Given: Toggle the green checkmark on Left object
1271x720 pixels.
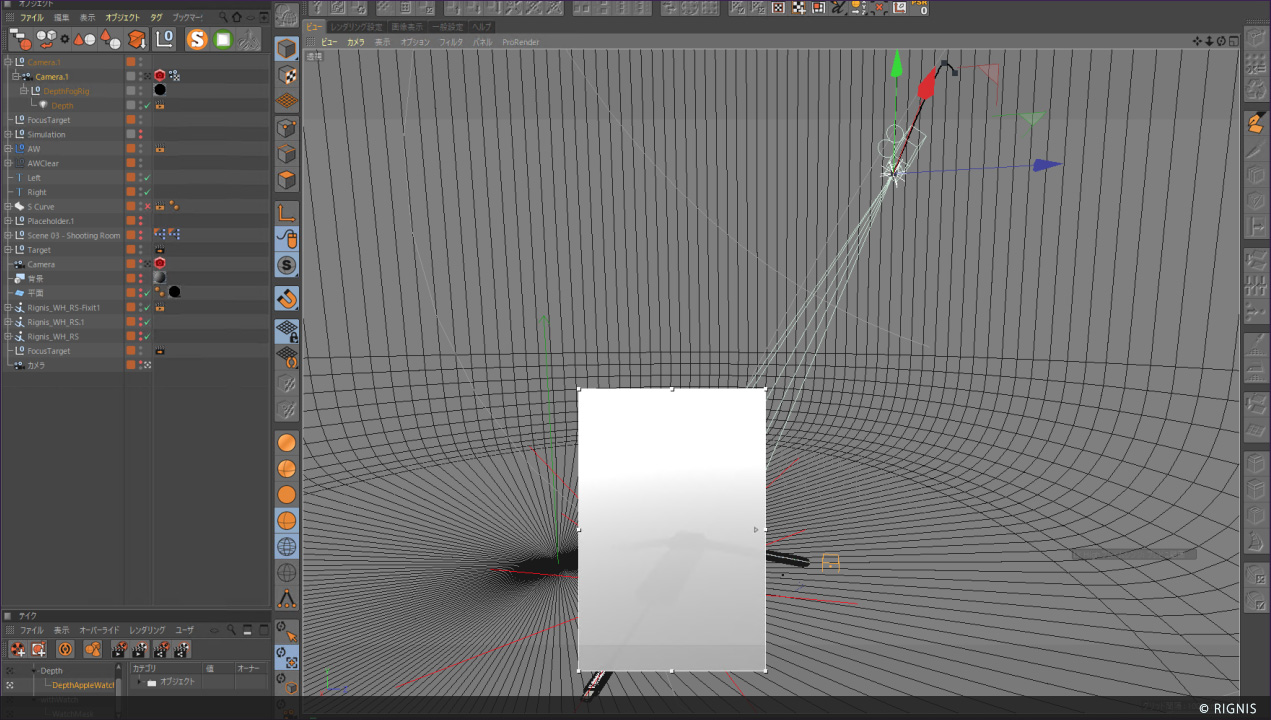Looking at the screenshot, I should click(147, 178).
